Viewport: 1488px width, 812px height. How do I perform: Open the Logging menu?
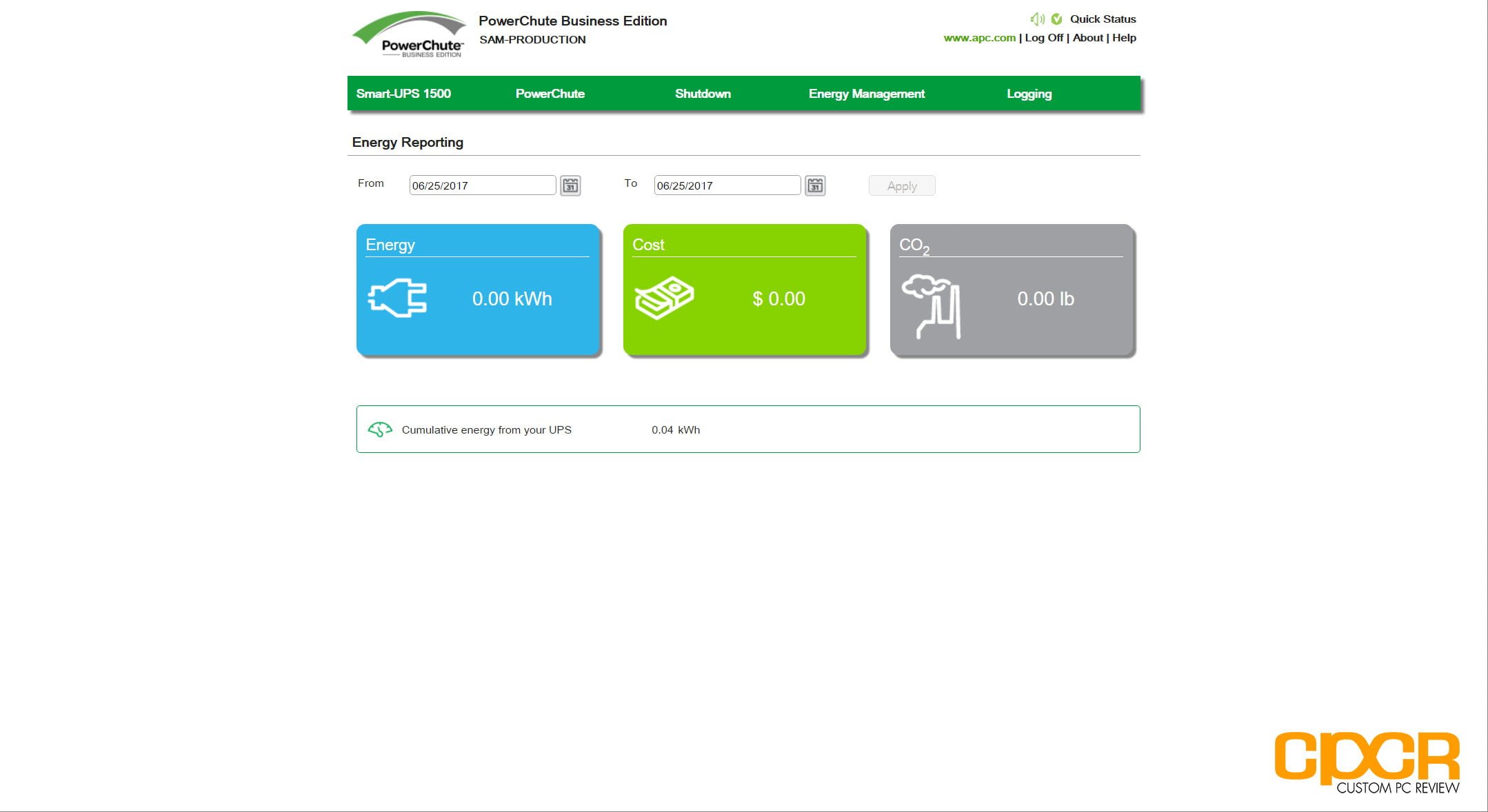point(1029,94)
